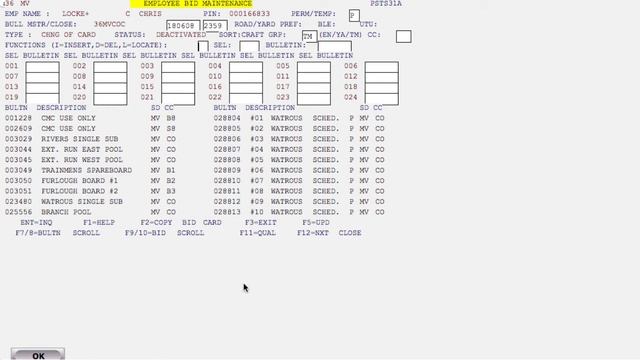Click bulletin selection box 015

(178, 88)
